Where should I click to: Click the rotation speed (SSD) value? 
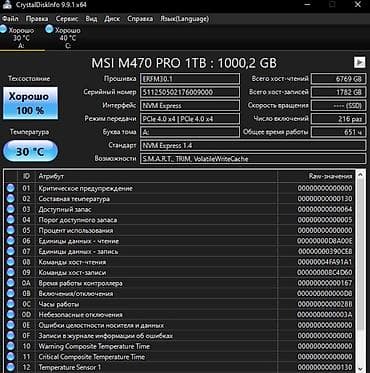click(x=338, y=106)
